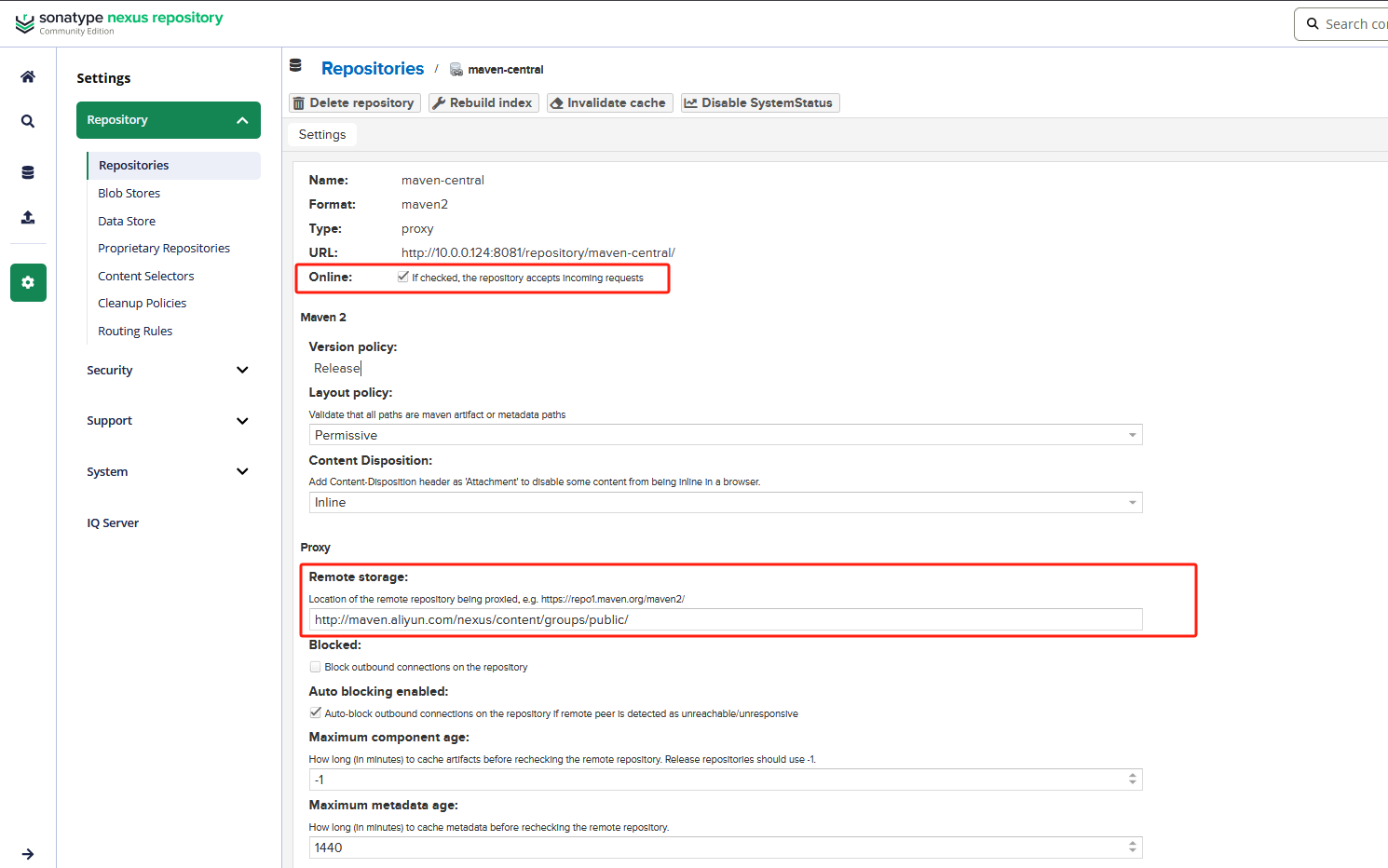Toggle the Auto-block outbound connections checkbox
The height and width of the screenshot is (868, 1388).
[315, 713]
